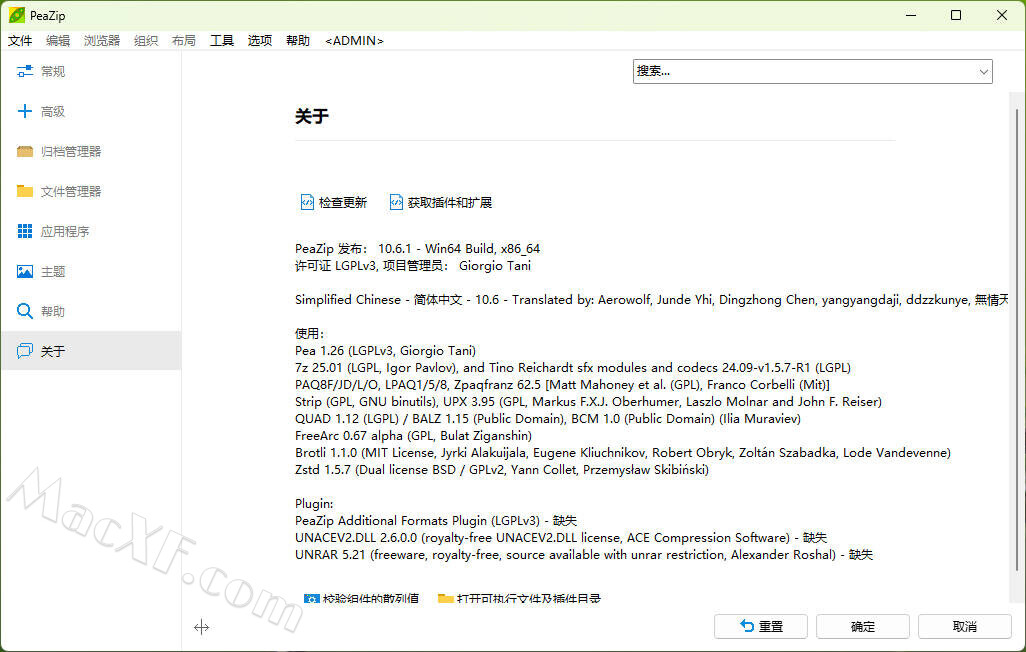Open the 工具 menu

222,41
